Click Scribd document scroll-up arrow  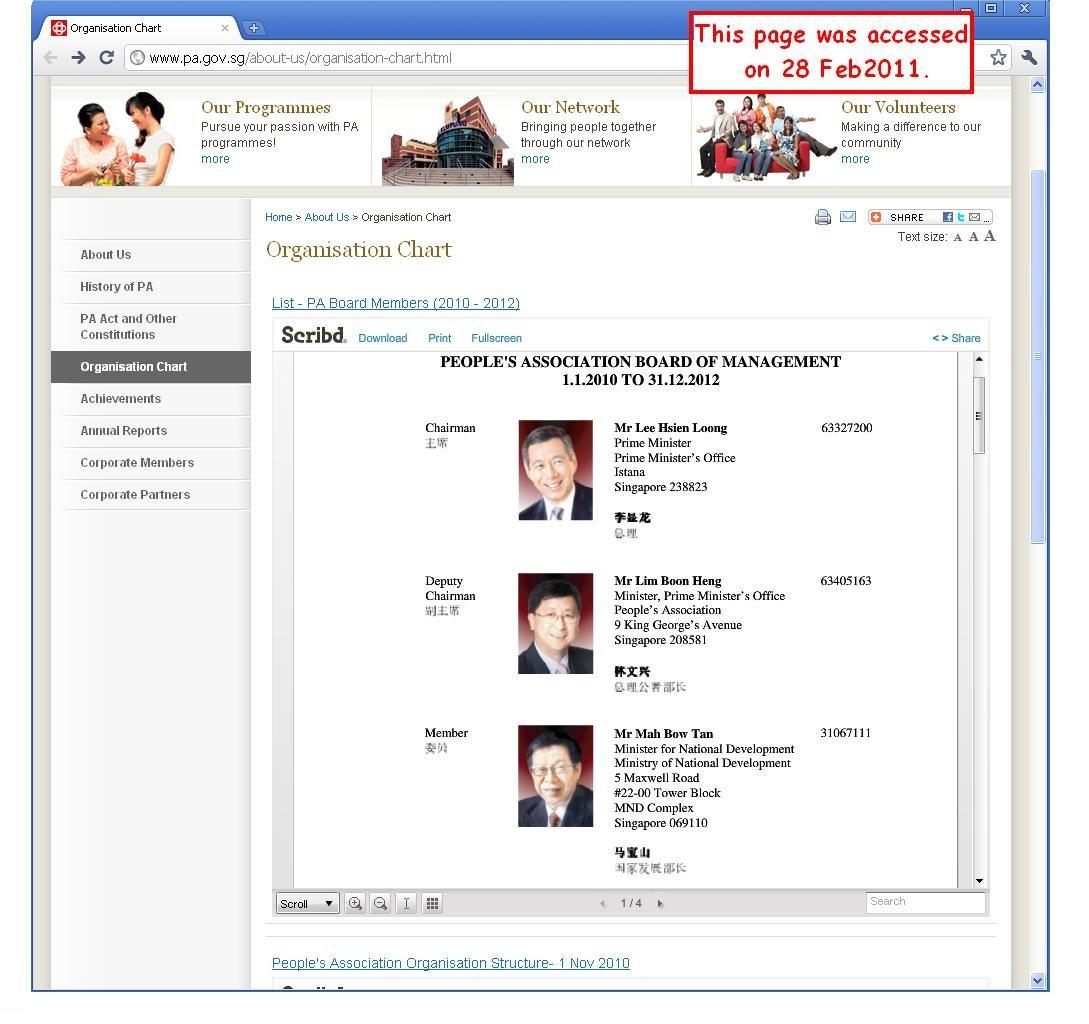pos(979,359)
